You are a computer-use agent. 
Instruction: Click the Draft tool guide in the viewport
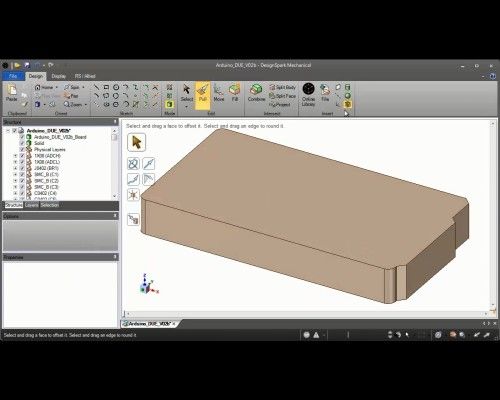tap(149, 179)
